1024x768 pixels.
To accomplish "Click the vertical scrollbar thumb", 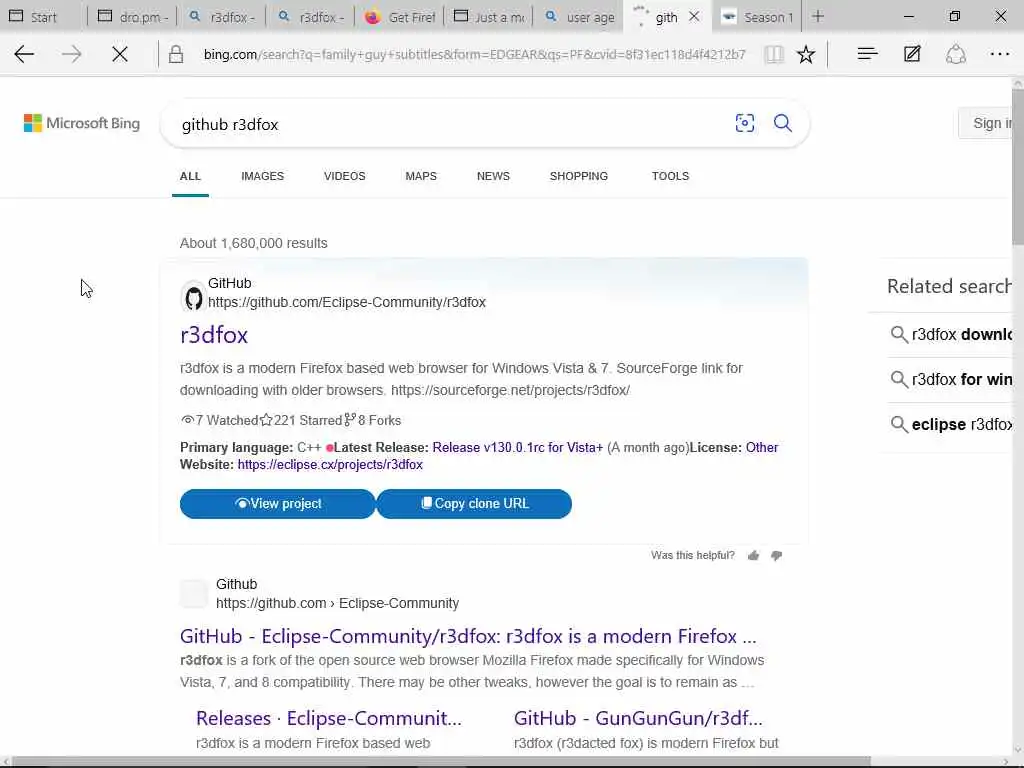I will [x=1017, y=167].
